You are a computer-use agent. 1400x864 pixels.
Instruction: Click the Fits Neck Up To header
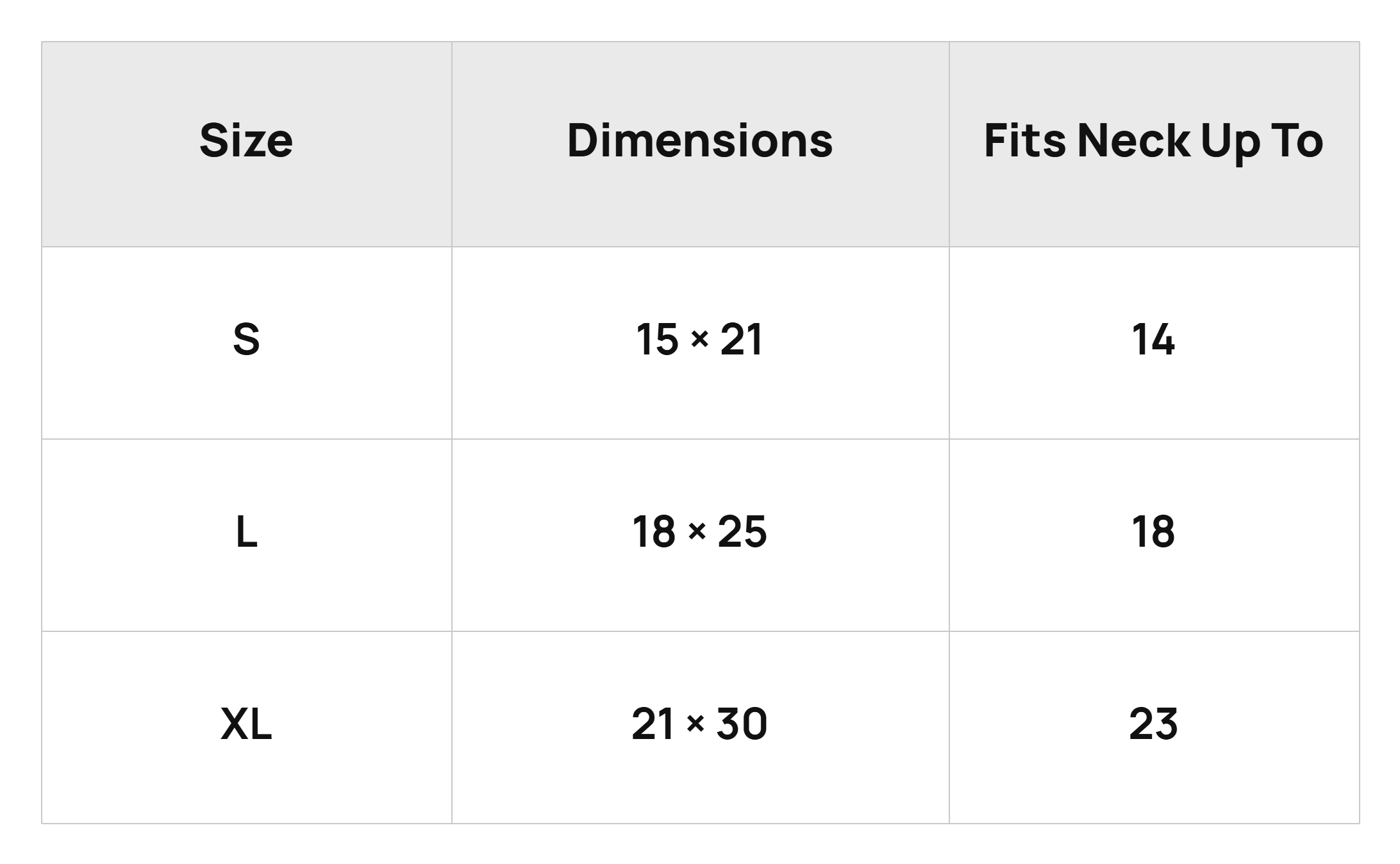pyautogui.click(x=1154, y=144)
